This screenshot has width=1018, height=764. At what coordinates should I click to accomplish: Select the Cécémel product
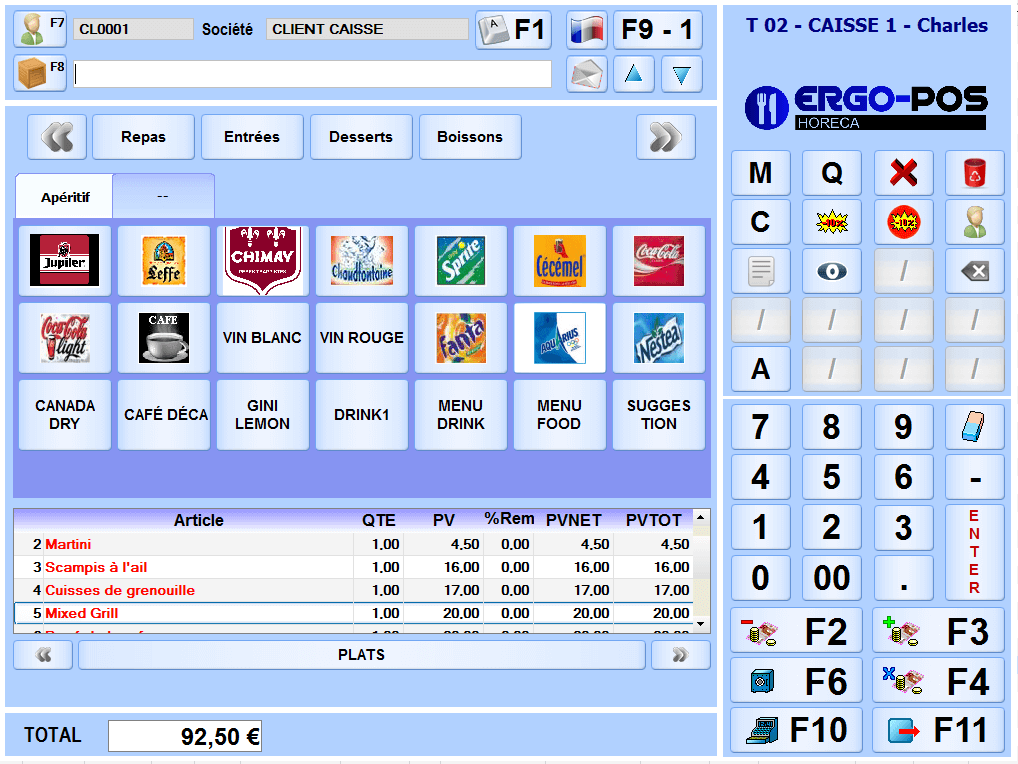point(560,261)
